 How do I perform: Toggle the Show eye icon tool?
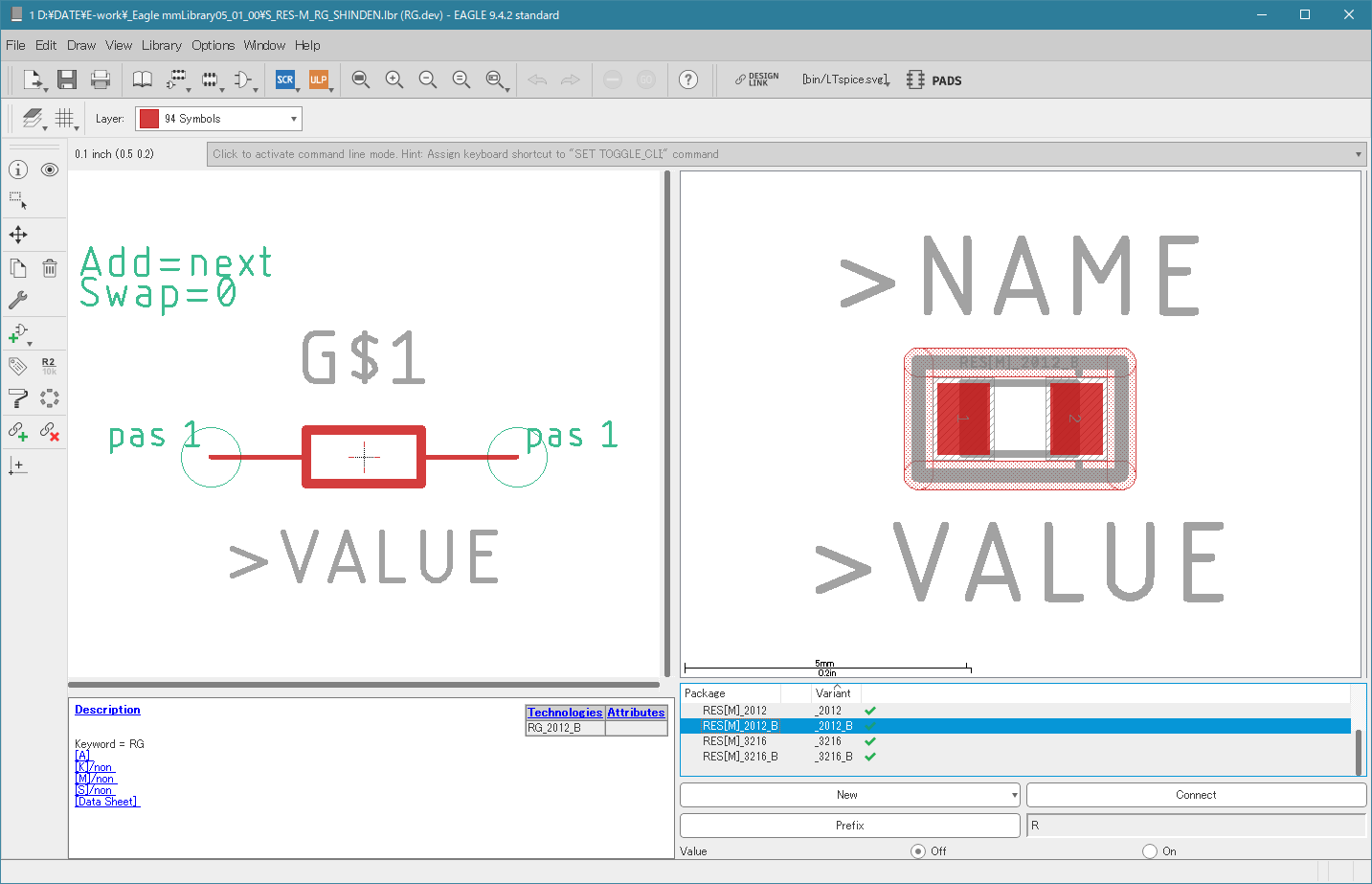point(50,170)
